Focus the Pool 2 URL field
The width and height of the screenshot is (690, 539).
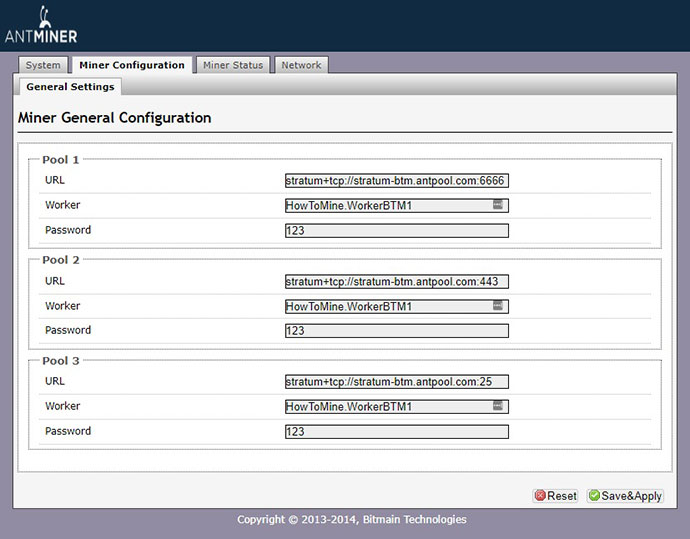click(397, 282)
